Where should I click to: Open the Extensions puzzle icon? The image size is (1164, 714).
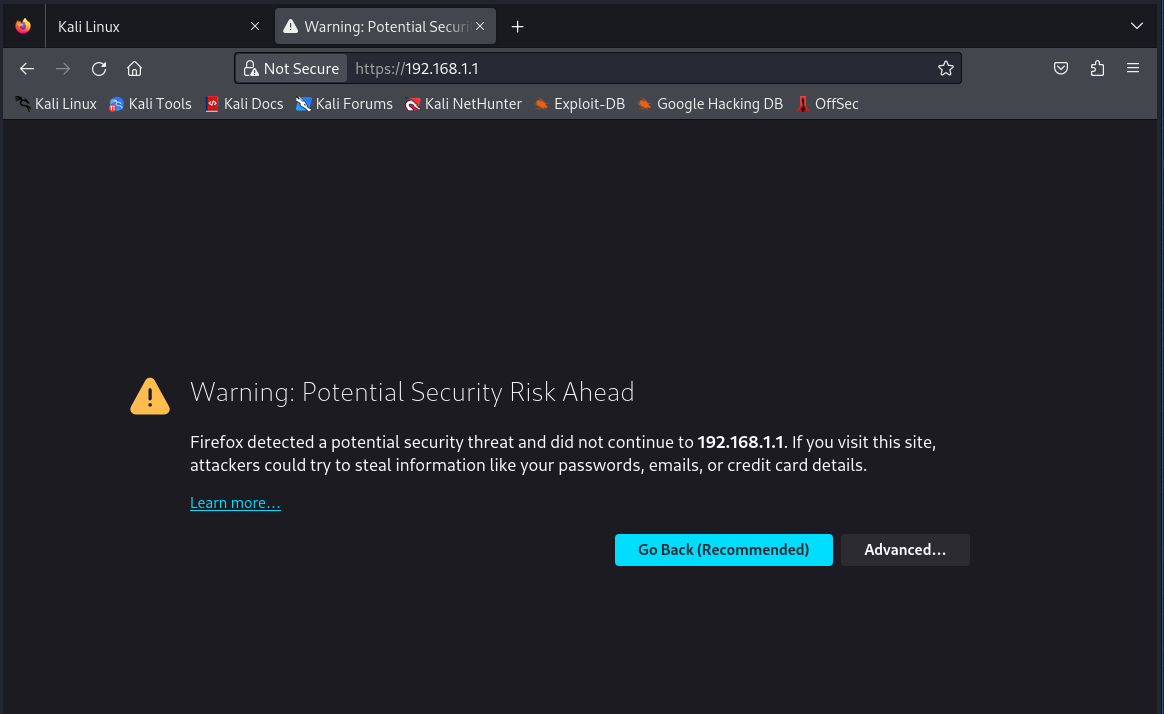[1097, 69]
